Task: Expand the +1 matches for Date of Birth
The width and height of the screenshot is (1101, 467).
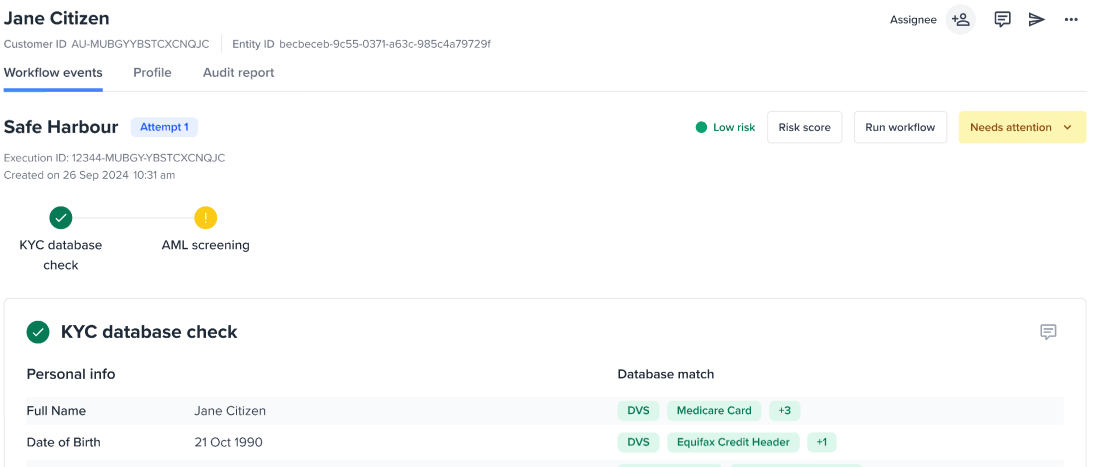Action: click(x=821, y=442)
